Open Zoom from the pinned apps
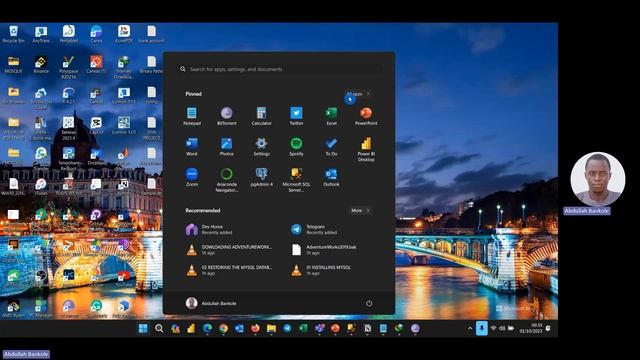The height and width of the screenshot is (360, 640). (192, 177)
